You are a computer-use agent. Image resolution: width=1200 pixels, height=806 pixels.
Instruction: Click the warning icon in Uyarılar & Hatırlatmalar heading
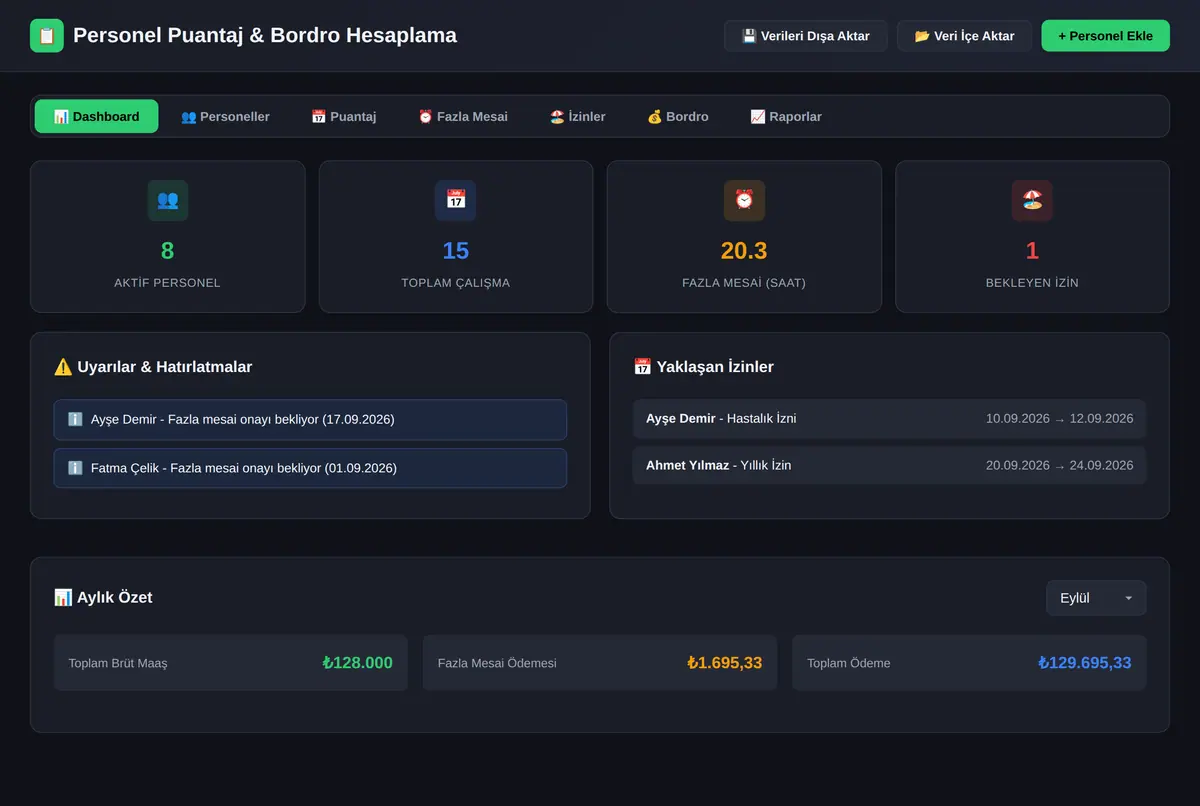click(63, 367)
